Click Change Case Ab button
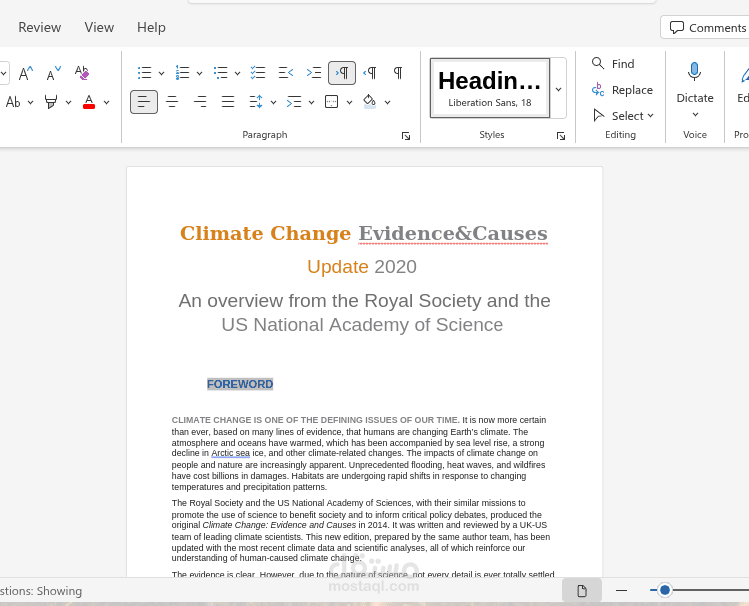This screenshot has height=606, width=749. [13, 102]
